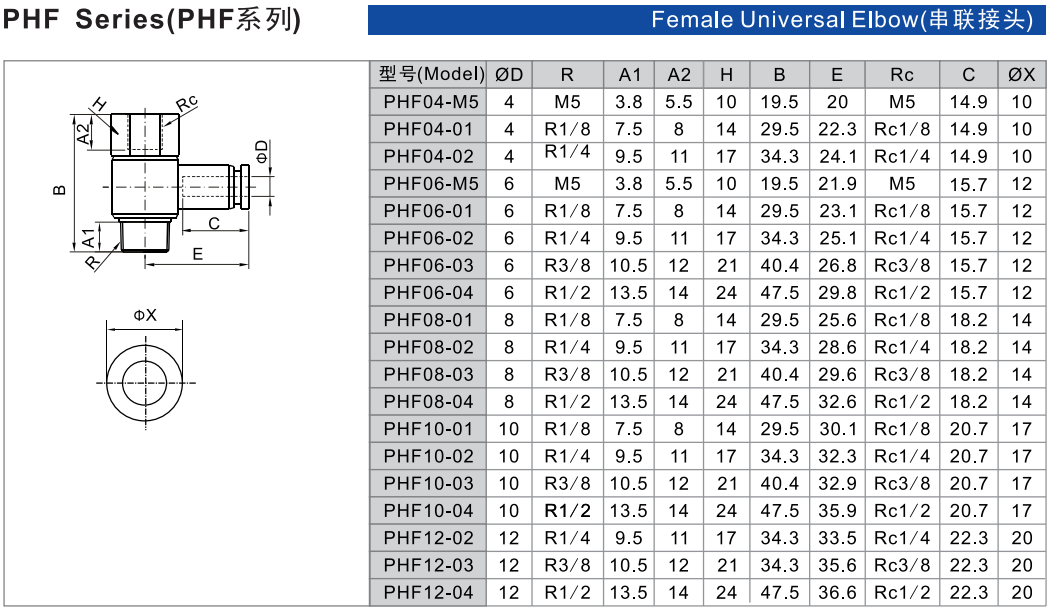The image size is (1052, 609).
Task: Click the PHF06-M5 model cell
Action: pyautogui.click(x=431, y=184)
